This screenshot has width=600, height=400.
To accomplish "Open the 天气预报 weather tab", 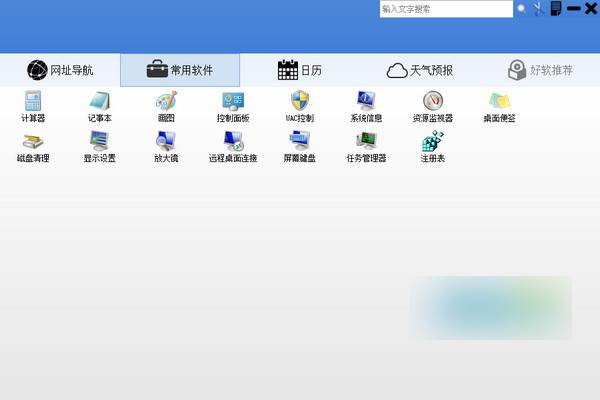I will pos(420,70).
